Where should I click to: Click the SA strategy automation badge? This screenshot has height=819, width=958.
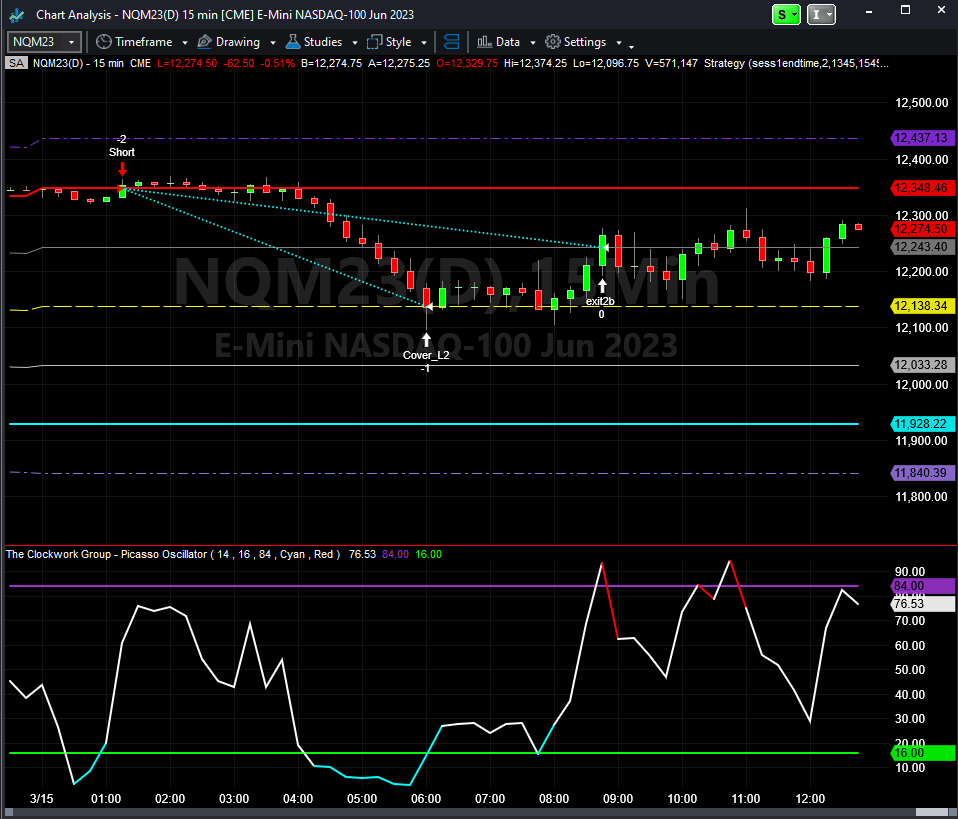(16, 63)
